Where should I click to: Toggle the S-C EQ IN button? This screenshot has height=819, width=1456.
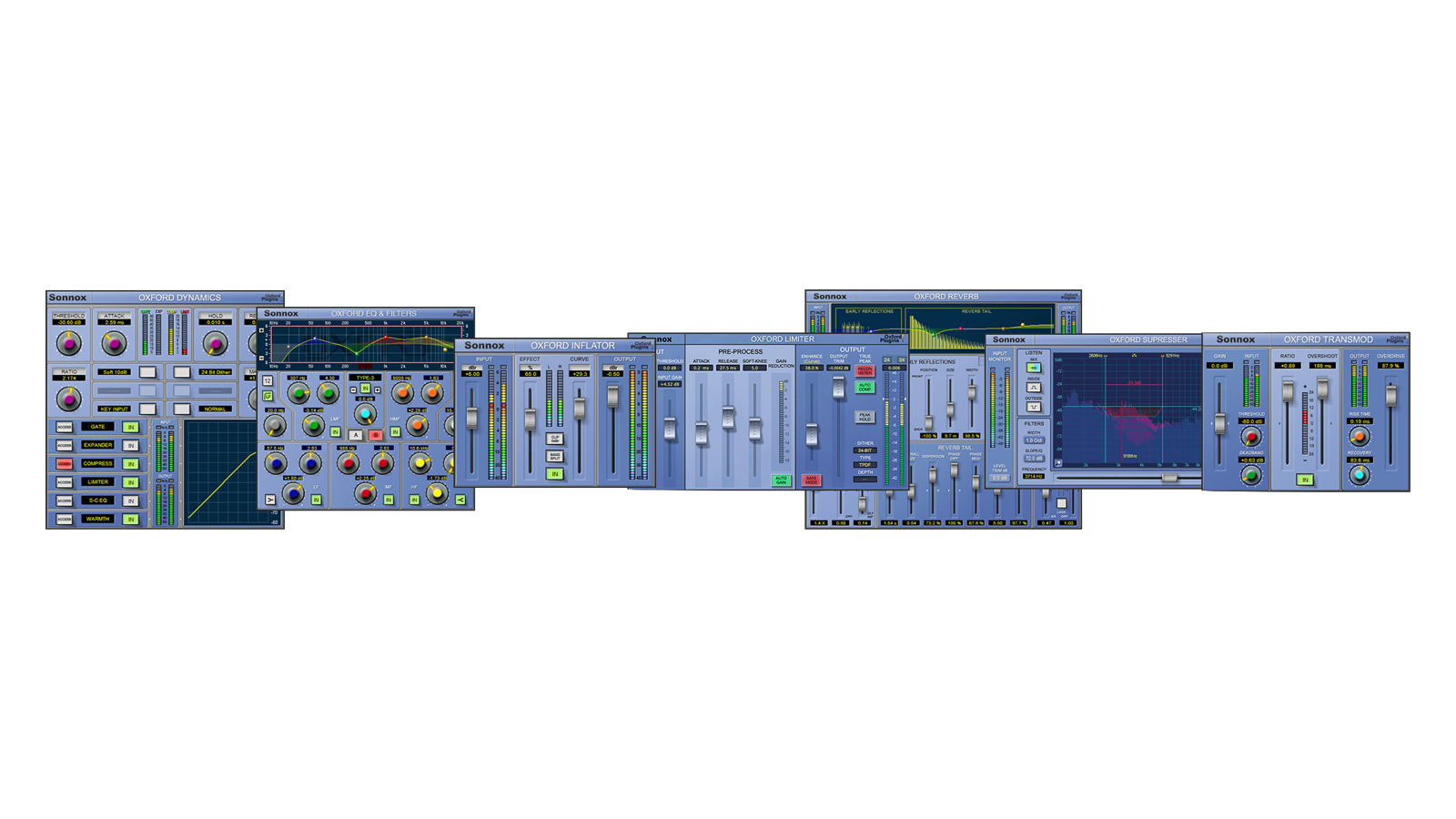pos(130,500)
